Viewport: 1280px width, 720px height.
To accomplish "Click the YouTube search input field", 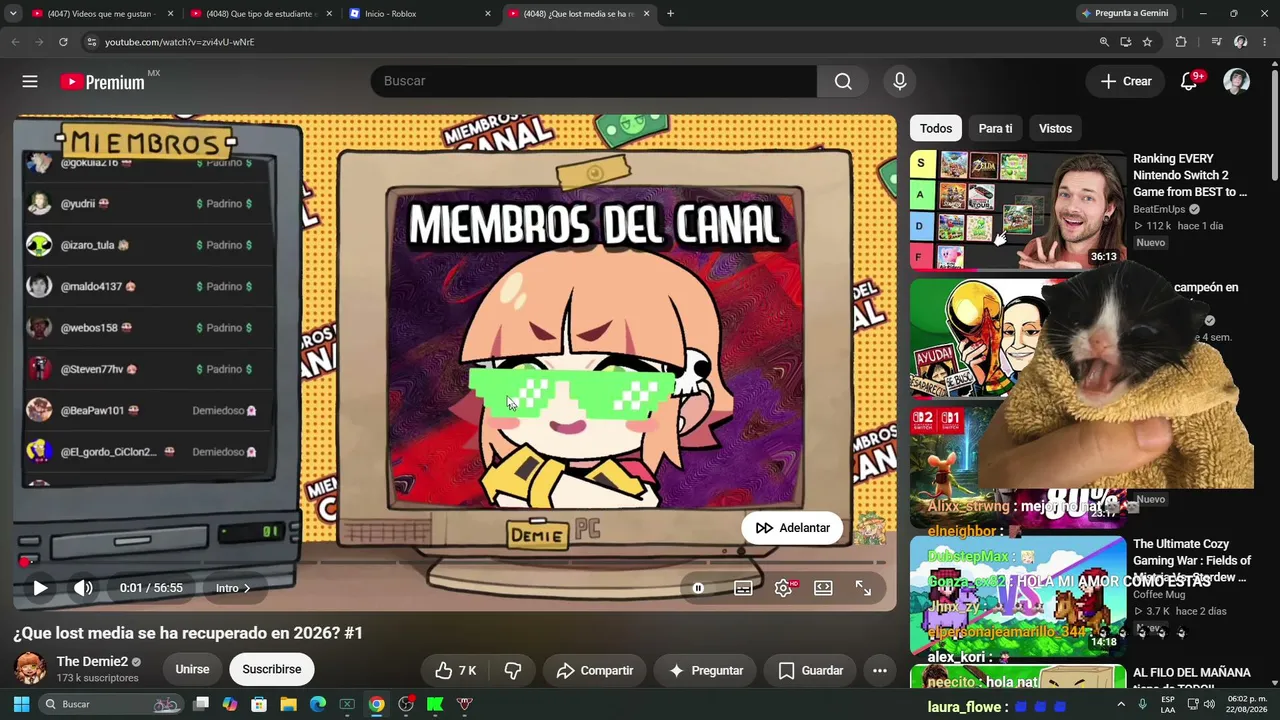I will pos(593,81).
